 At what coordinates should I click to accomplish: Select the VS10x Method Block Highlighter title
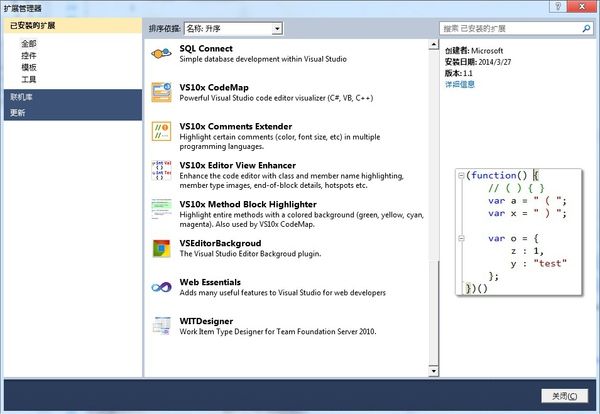tap(248, 204)
